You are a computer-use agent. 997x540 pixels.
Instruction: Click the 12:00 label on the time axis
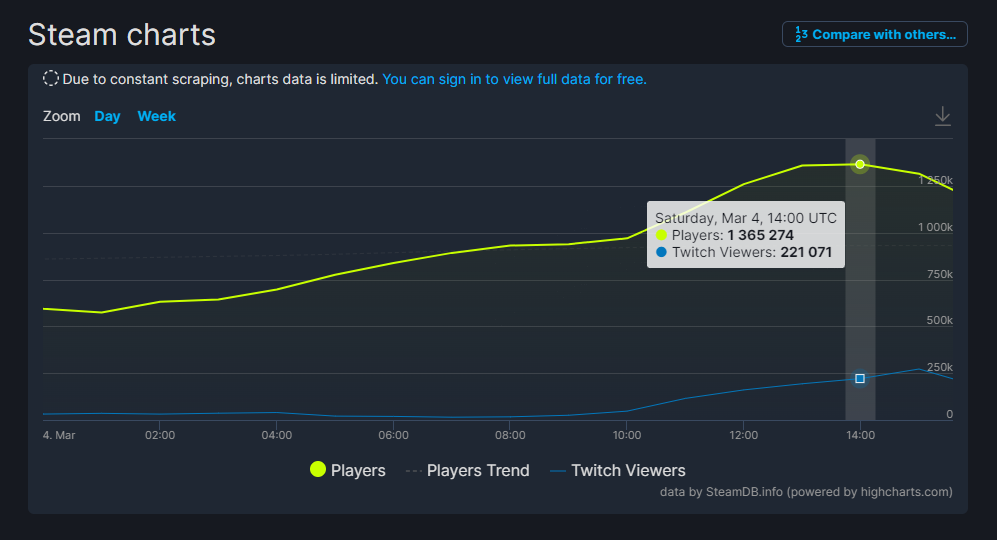click(x=743, y=435)
